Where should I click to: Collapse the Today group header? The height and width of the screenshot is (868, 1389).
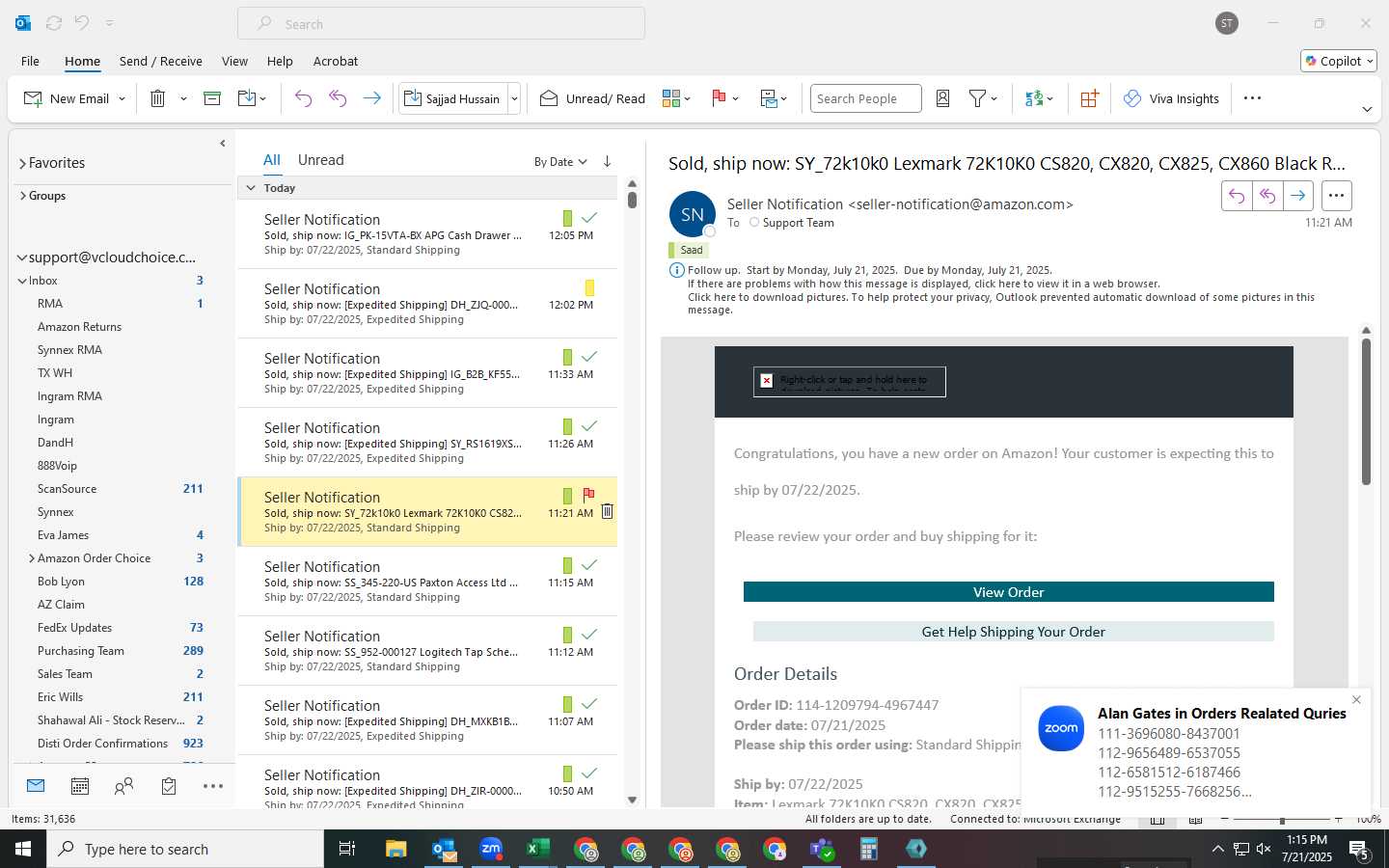pyautogui.click(x=251, y=188)
